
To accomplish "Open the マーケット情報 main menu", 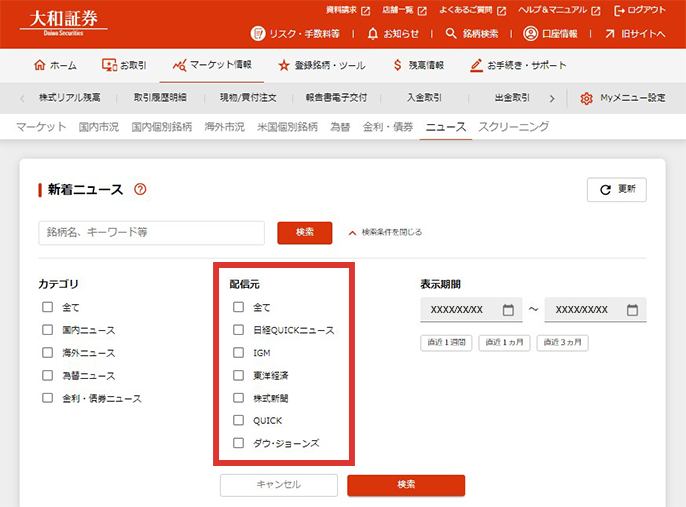I will pos(211,65).
